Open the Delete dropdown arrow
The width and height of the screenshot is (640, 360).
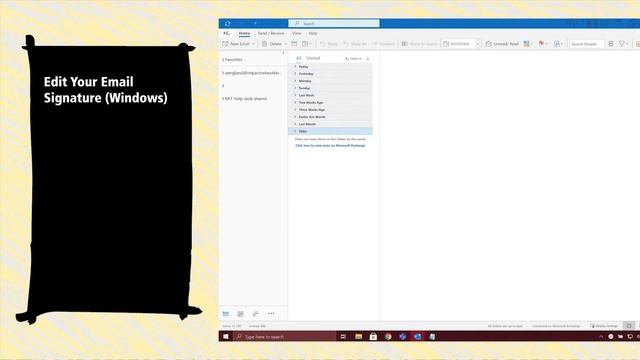[285, 44]
